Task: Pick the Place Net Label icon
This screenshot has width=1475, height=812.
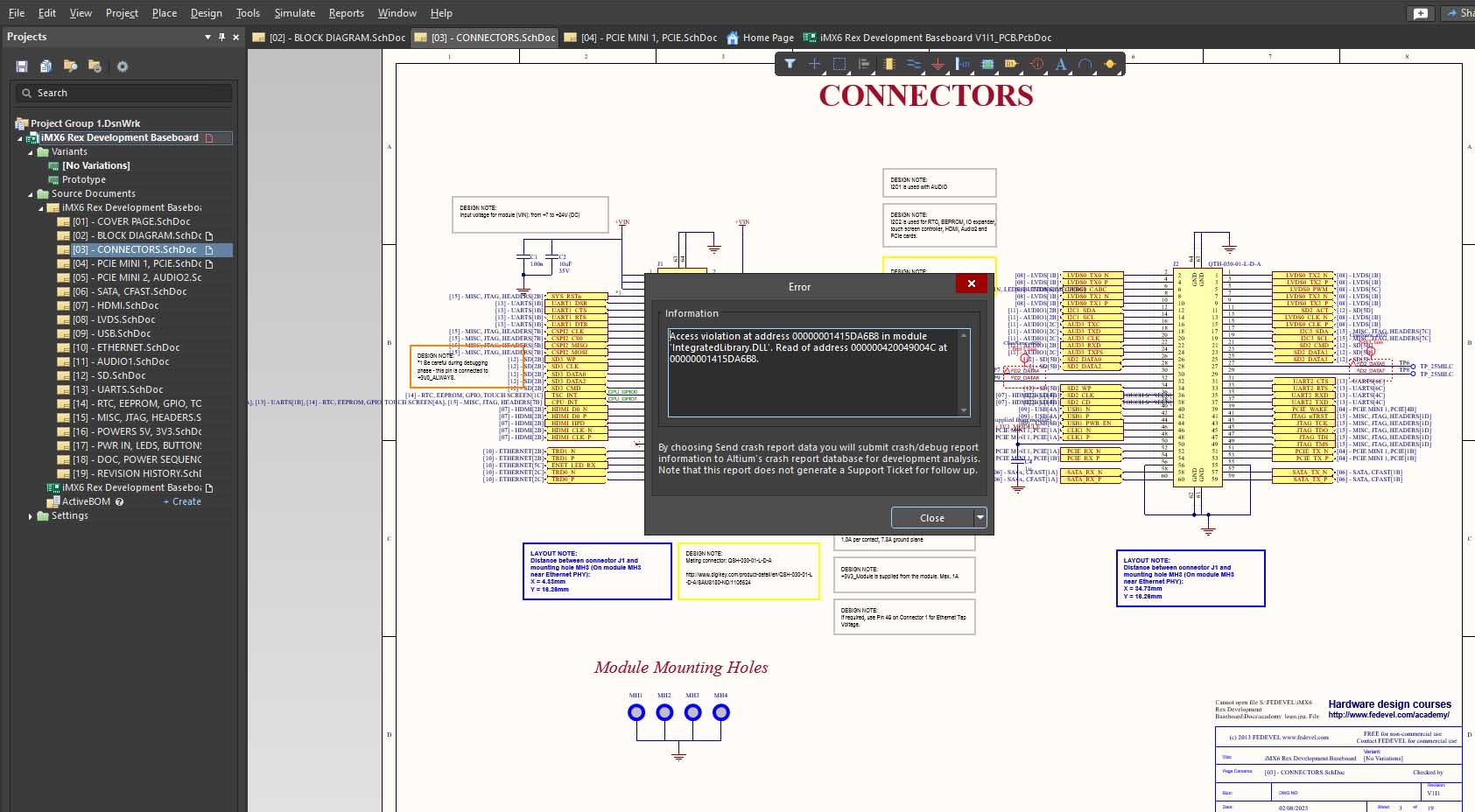Action: point(963,64)
